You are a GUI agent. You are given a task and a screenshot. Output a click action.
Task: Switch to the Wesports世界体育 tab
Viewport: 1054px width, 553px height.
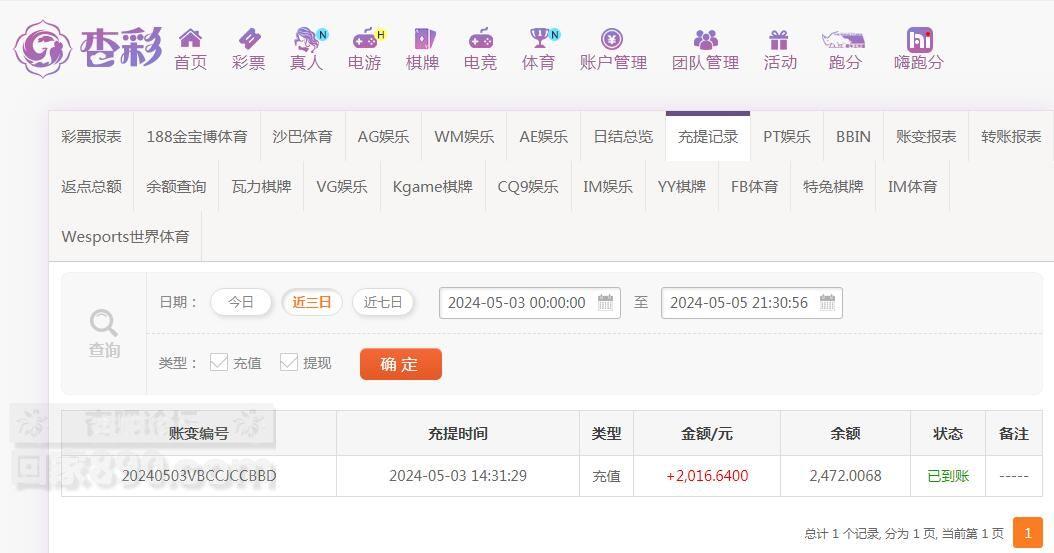pyautogui.click(x=126, y=237)
